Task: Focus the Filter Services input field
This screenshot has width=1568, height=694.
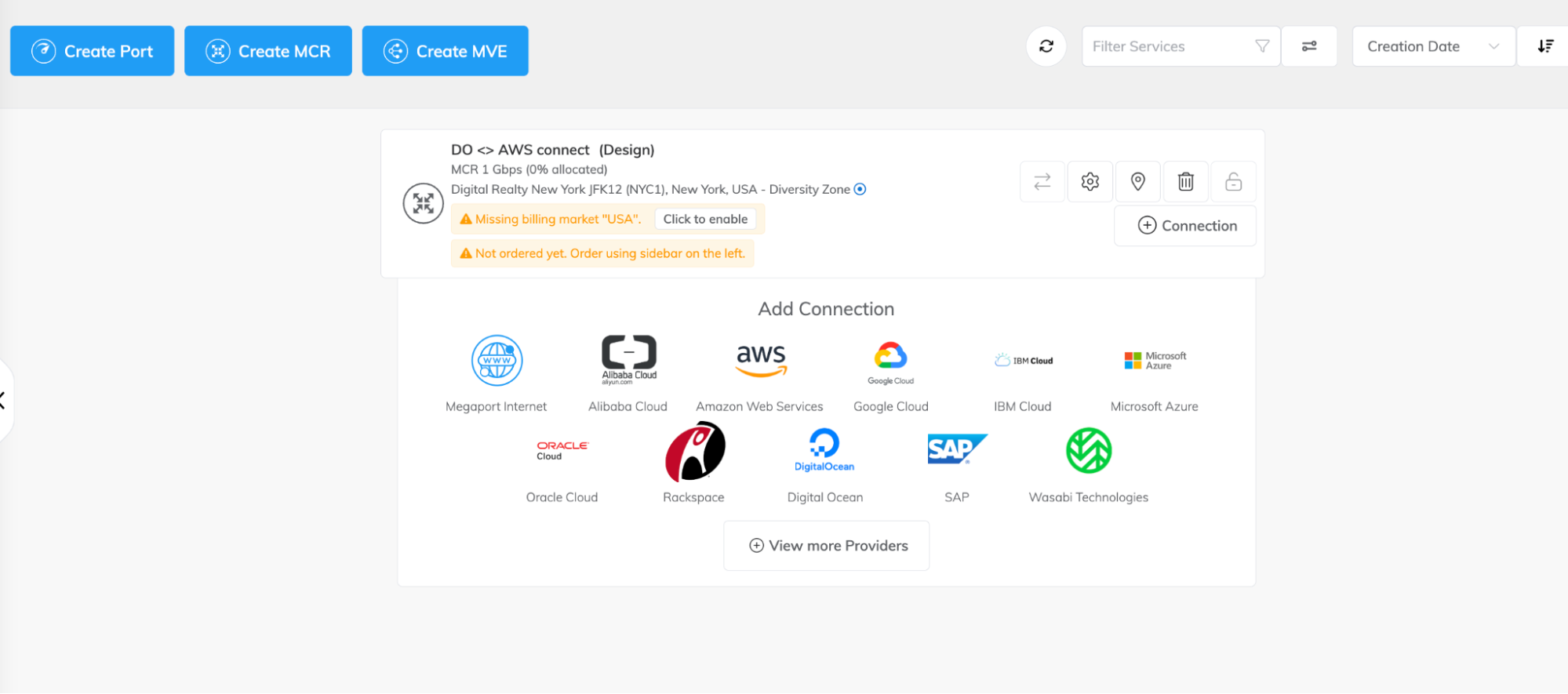Action: [1169, 46]
